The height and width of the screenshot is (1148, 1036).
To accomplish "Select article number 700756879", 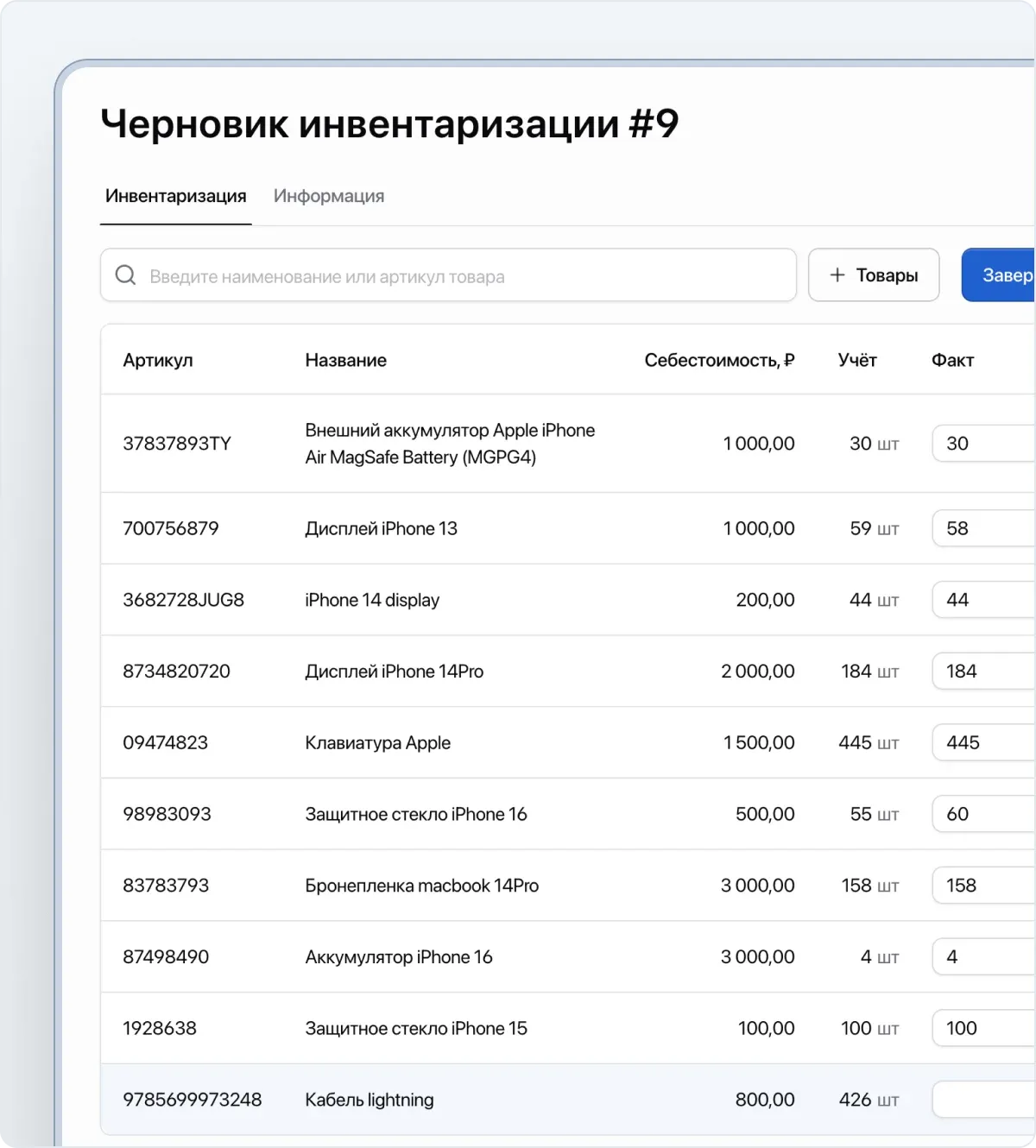I will point(171,528).
